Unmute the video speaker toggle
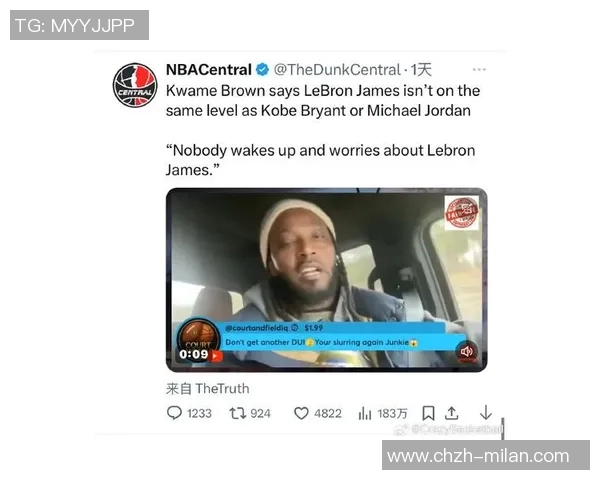The width and height of the screenshot is (600, 480). 466,351
